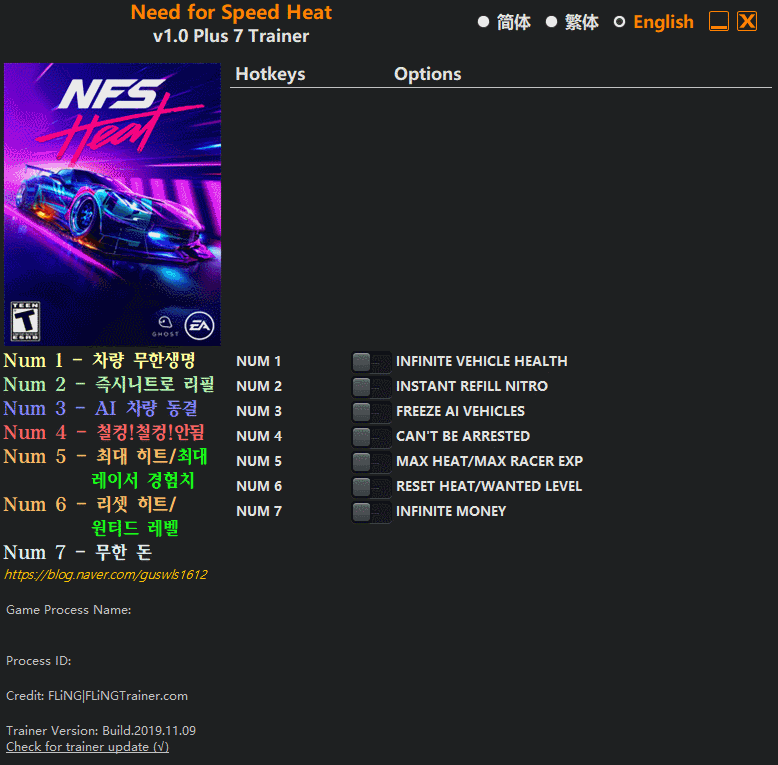Turn on Infinite Money toggle
The image size is (778, 765).
tap(371, 511)
